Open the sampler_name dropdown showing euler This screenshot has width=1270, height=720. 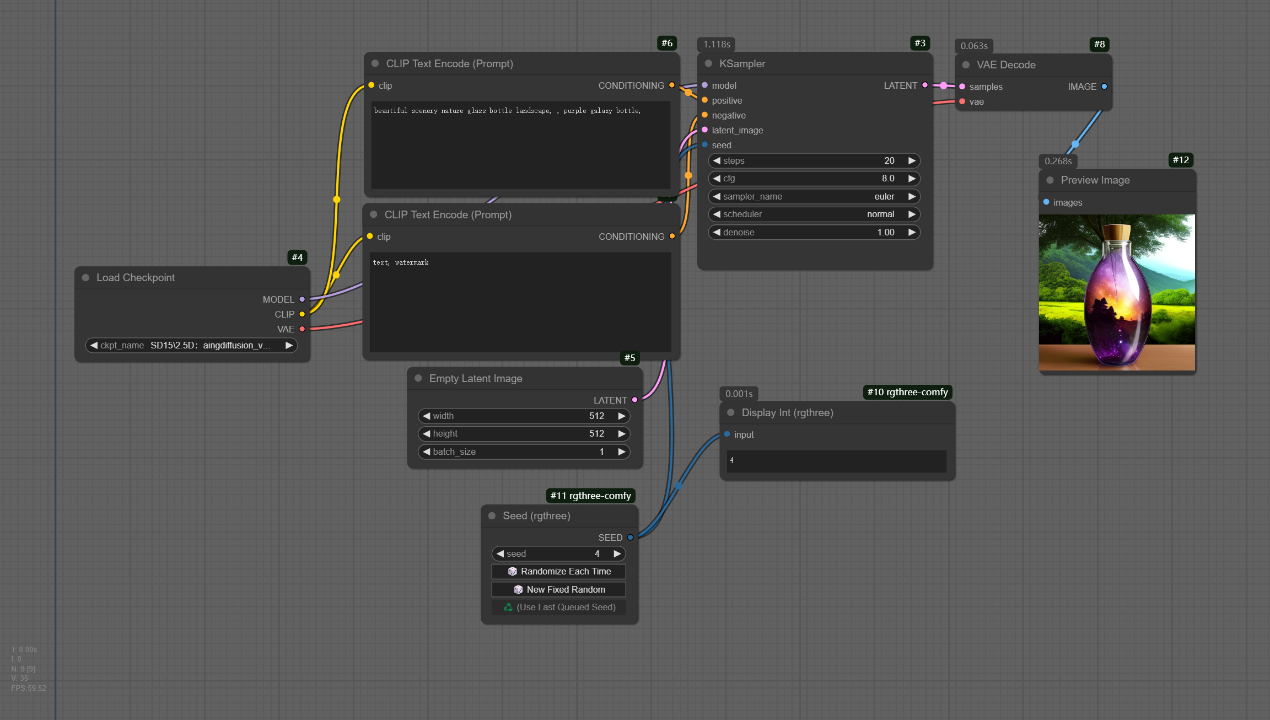coord(813,197)
